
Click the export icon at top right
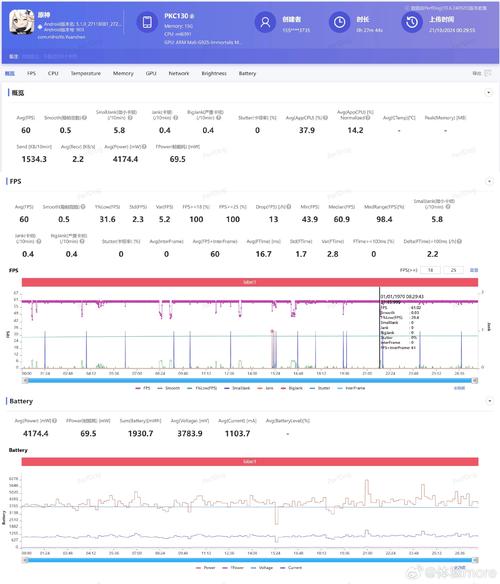click(487, 73)
